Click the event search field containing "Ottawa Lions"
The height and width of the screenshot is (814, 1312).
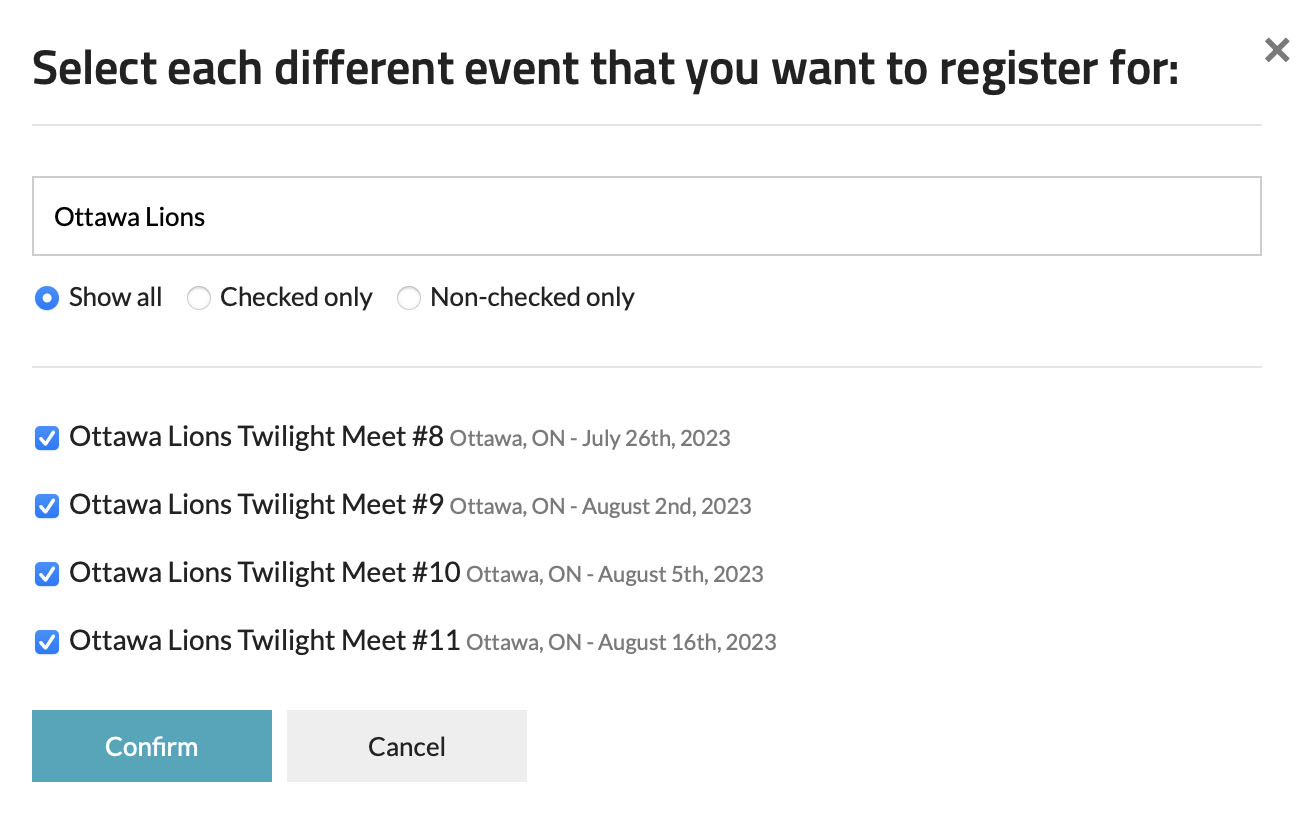(646, 216)
